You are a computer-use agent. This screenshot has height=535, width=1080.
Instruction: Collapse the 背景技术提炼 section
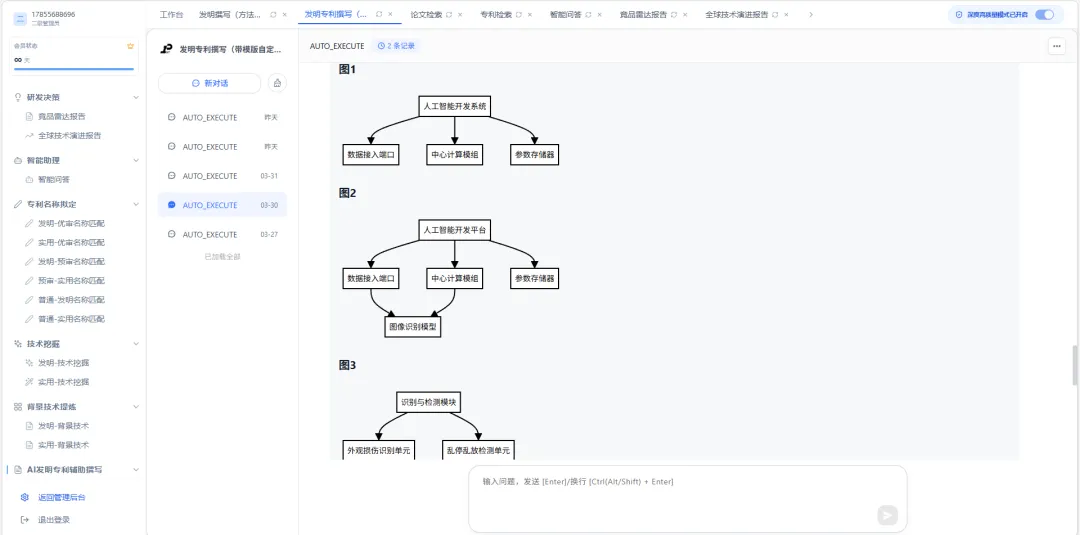tap(136, 407)
